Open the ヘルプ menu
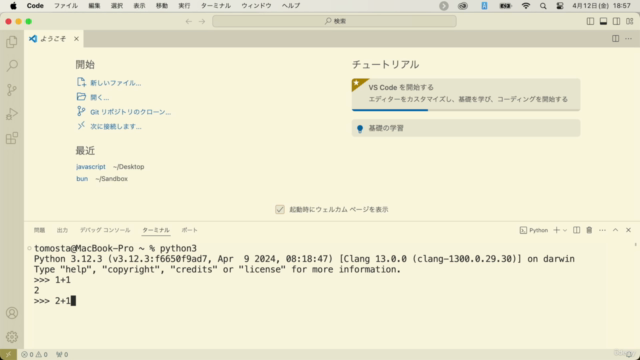 [291, 6]
